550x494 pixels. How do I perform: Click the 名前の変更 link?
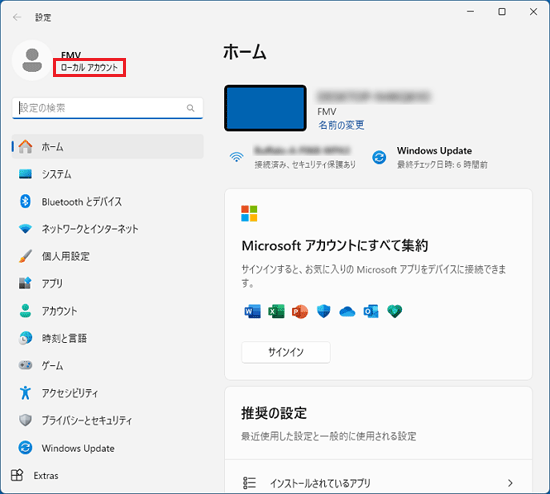[341, 125]
